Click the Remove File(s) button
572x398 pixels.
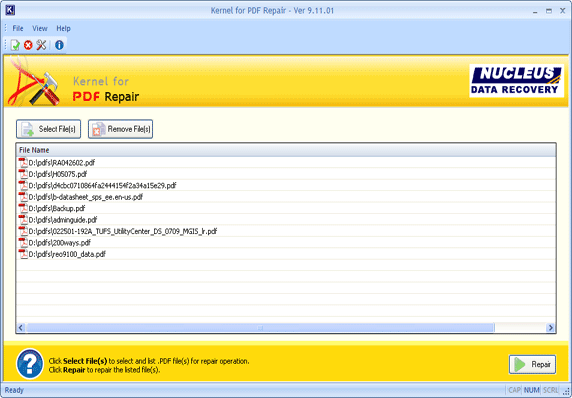coord(120,129)
